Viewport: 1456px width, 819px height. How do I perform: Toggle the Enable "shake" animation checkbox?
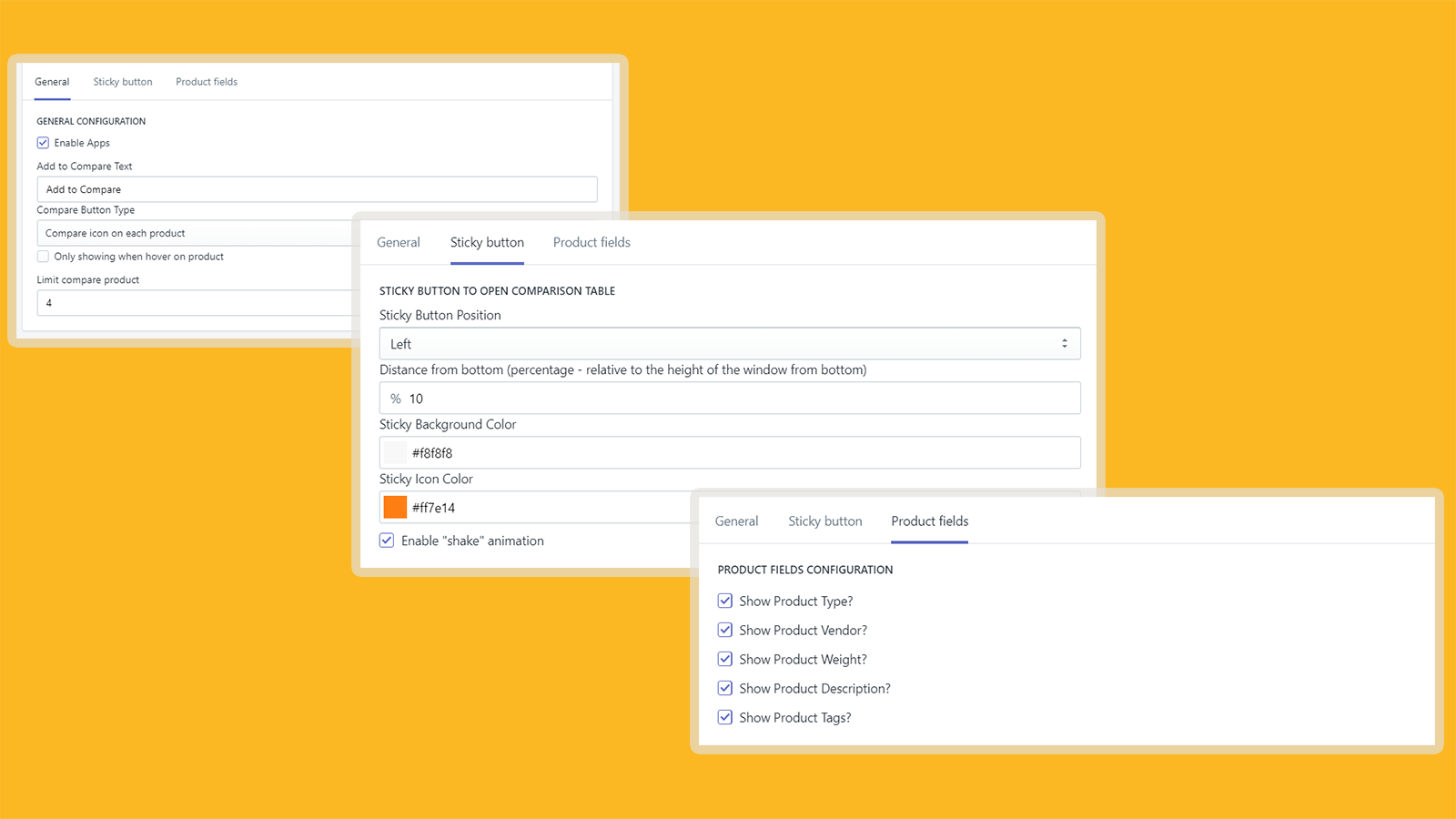point(387,541)
